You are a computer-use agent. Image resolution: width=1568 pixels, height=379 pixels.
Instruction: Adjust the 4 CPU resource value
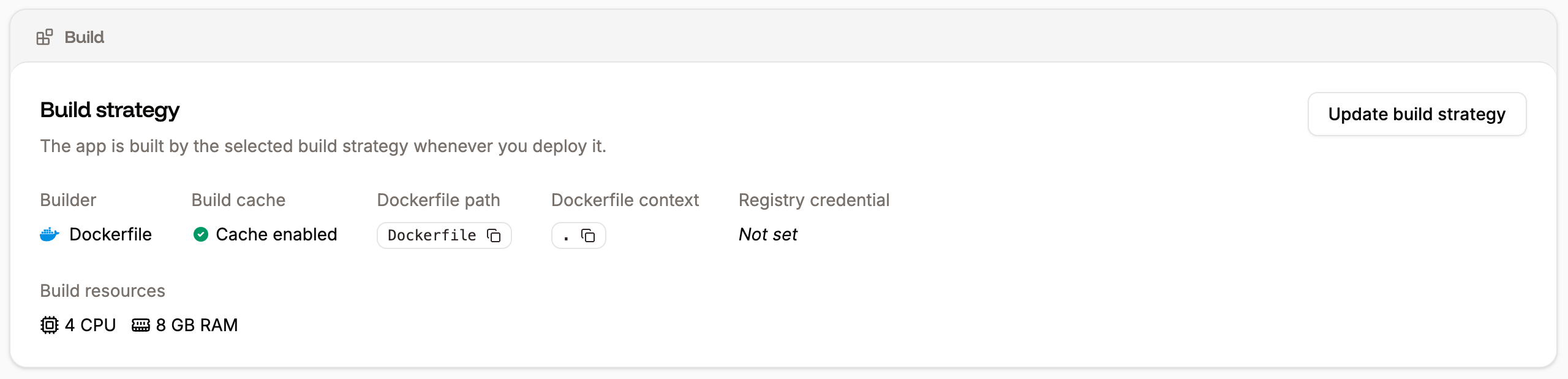point(91,324)
